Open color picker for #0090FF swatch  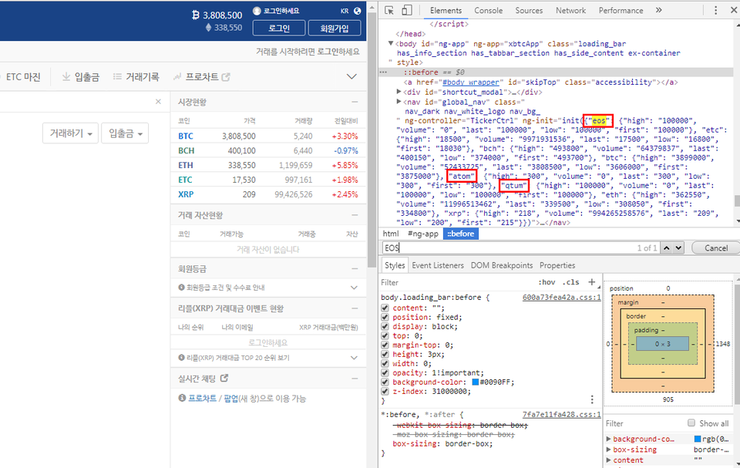click(x=475, y=382)
